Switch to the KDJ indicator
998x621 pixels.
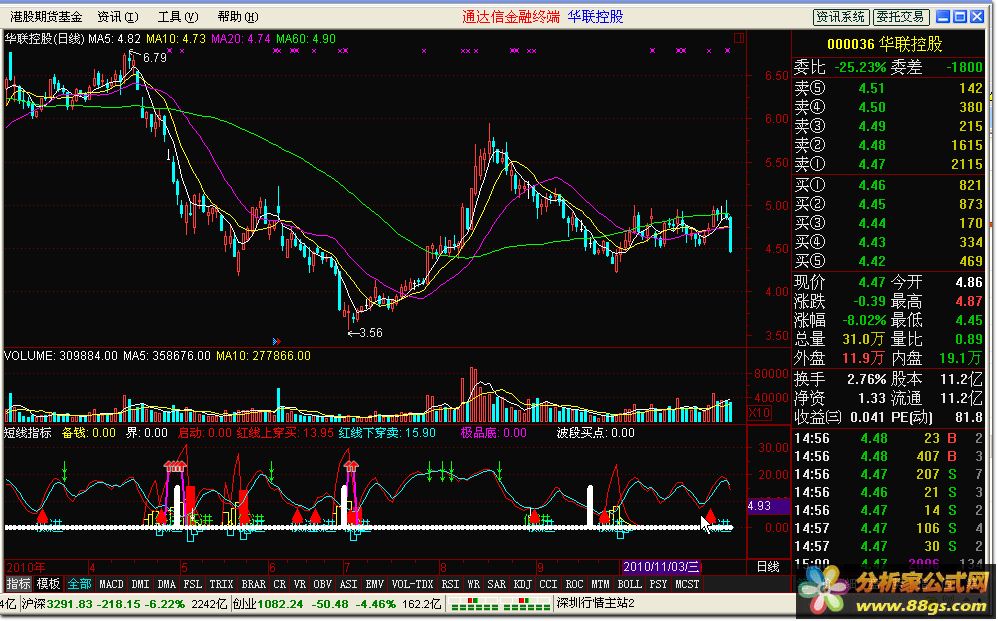pyautogui.click(x=523, y=584)
